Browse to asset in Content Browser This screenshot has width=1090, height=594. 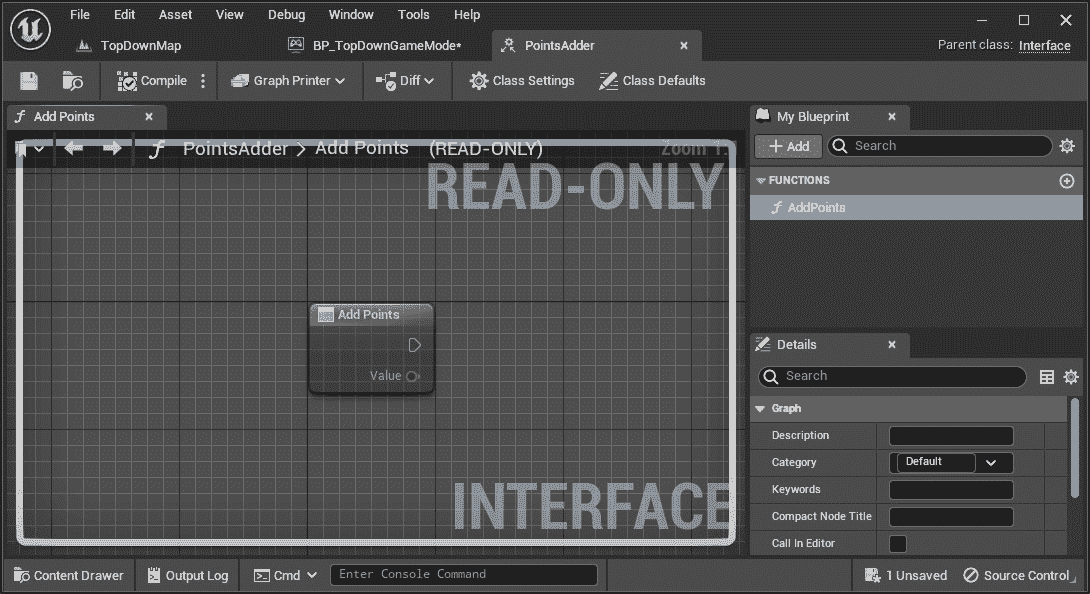(x=72, y=81)
